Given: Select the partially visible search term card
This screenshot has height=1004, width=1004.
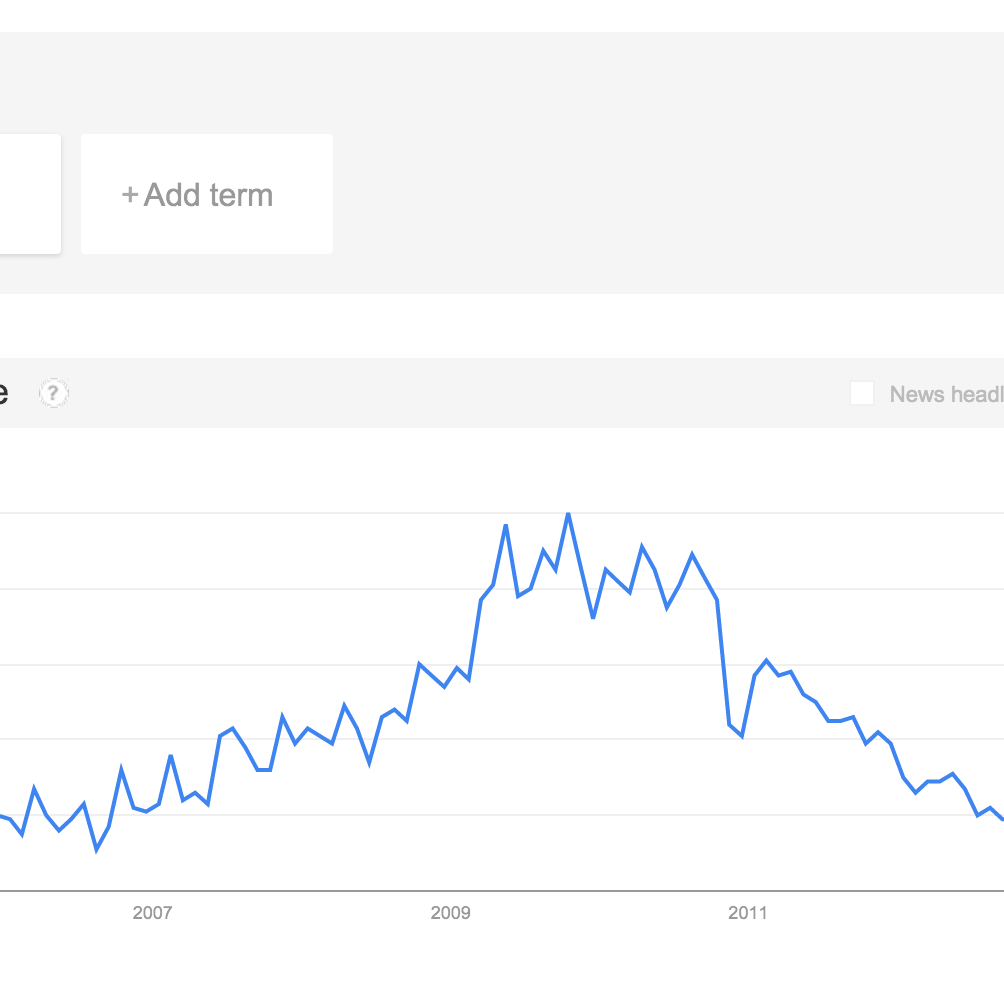Looking at the screenshot, I should point(30,194).
